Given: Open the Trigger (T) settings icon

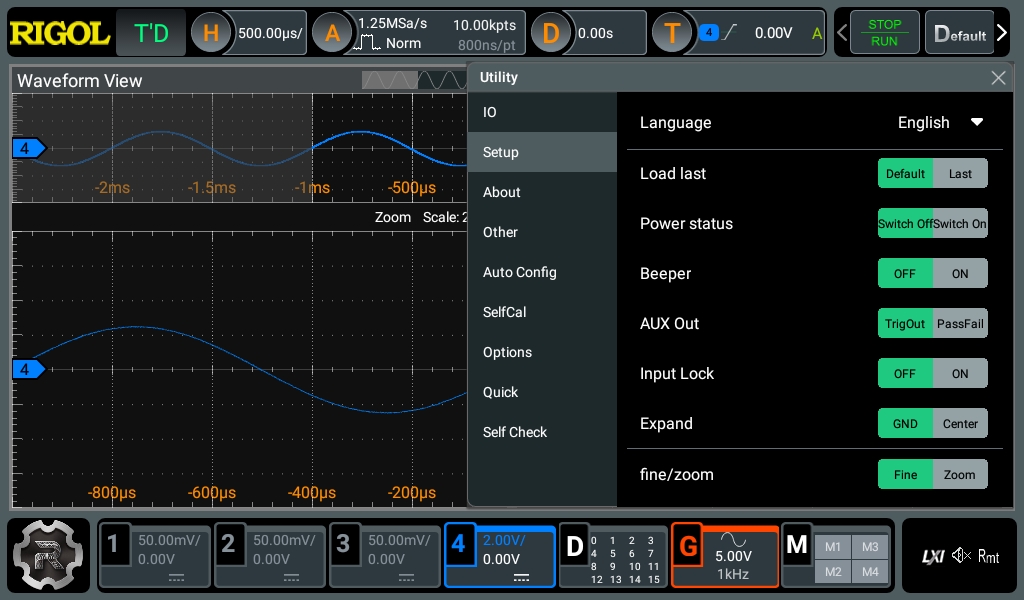Looking at the screenshot, I should (x=672, y=33).
